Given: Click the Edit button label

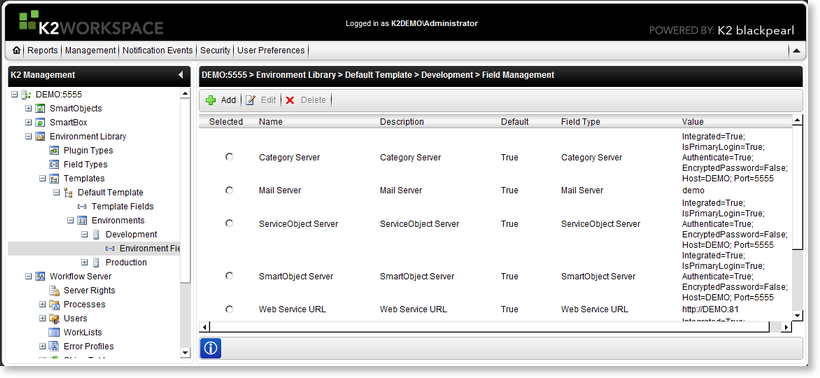Looking at the screenshot, I should click(x=268, y=100).
